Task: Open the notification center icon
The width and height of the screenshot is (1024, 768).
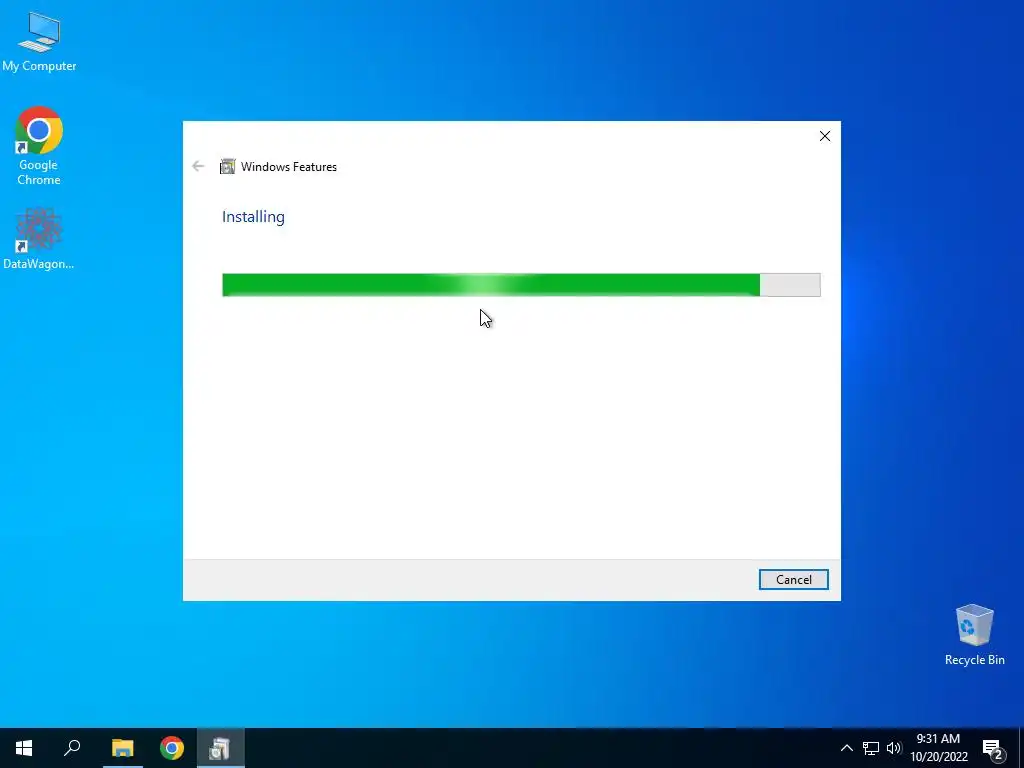Action: [x=993, y=749]
